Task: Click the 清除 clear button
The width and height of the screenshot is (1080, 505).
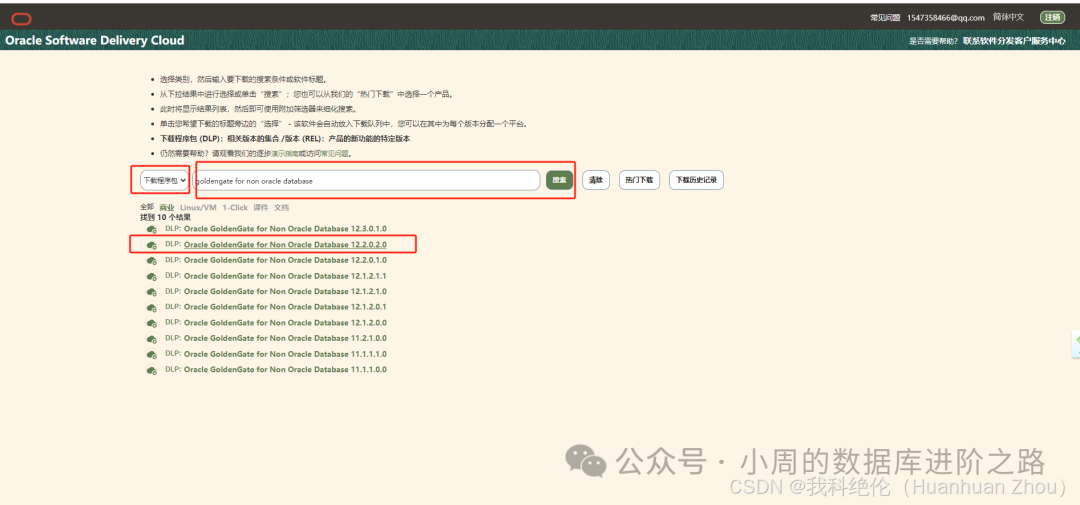Action: click(x=596, y=181)
